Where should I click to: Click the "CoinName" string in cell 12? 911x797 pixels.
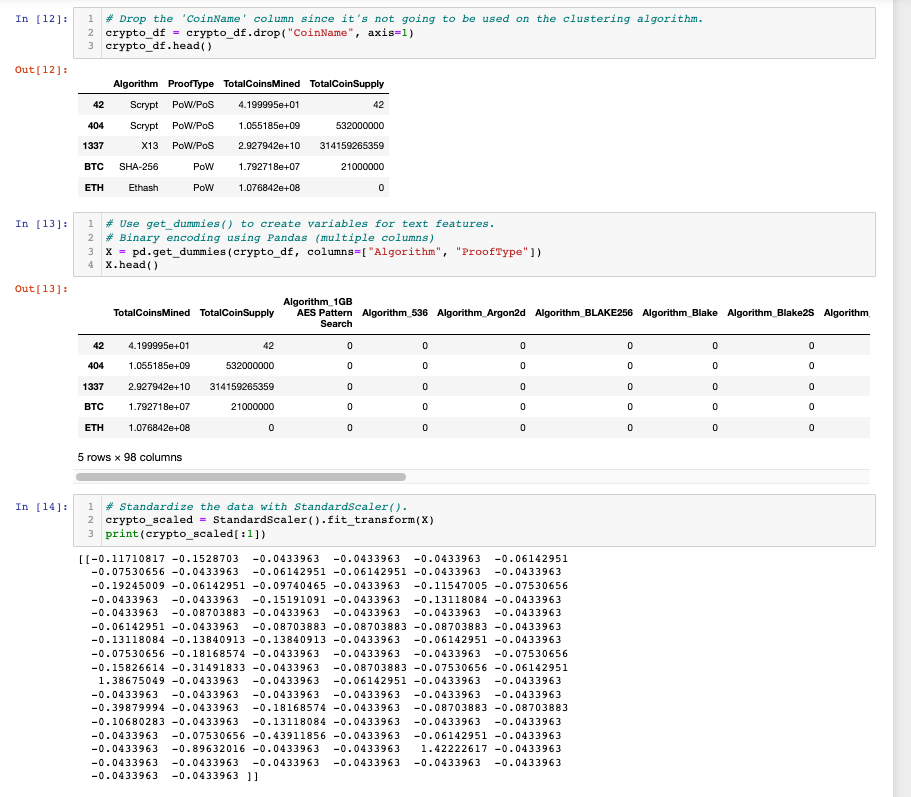[320, 33]
